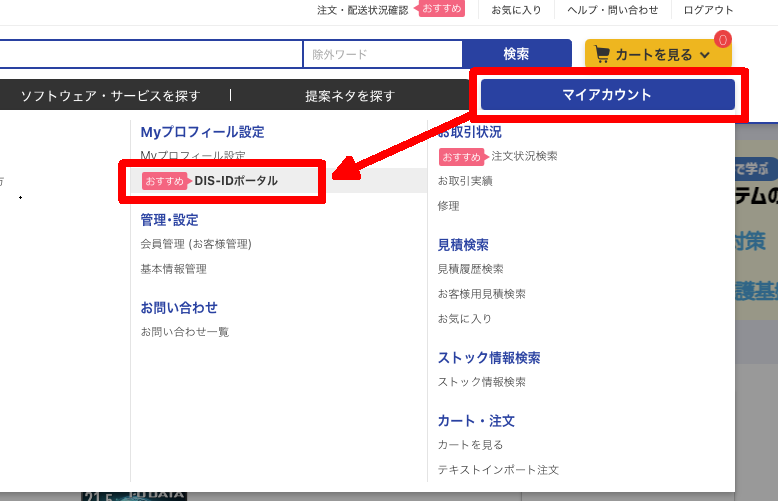Click the 検索 button
The image size is (778, 501).
(x=517, y=54)
